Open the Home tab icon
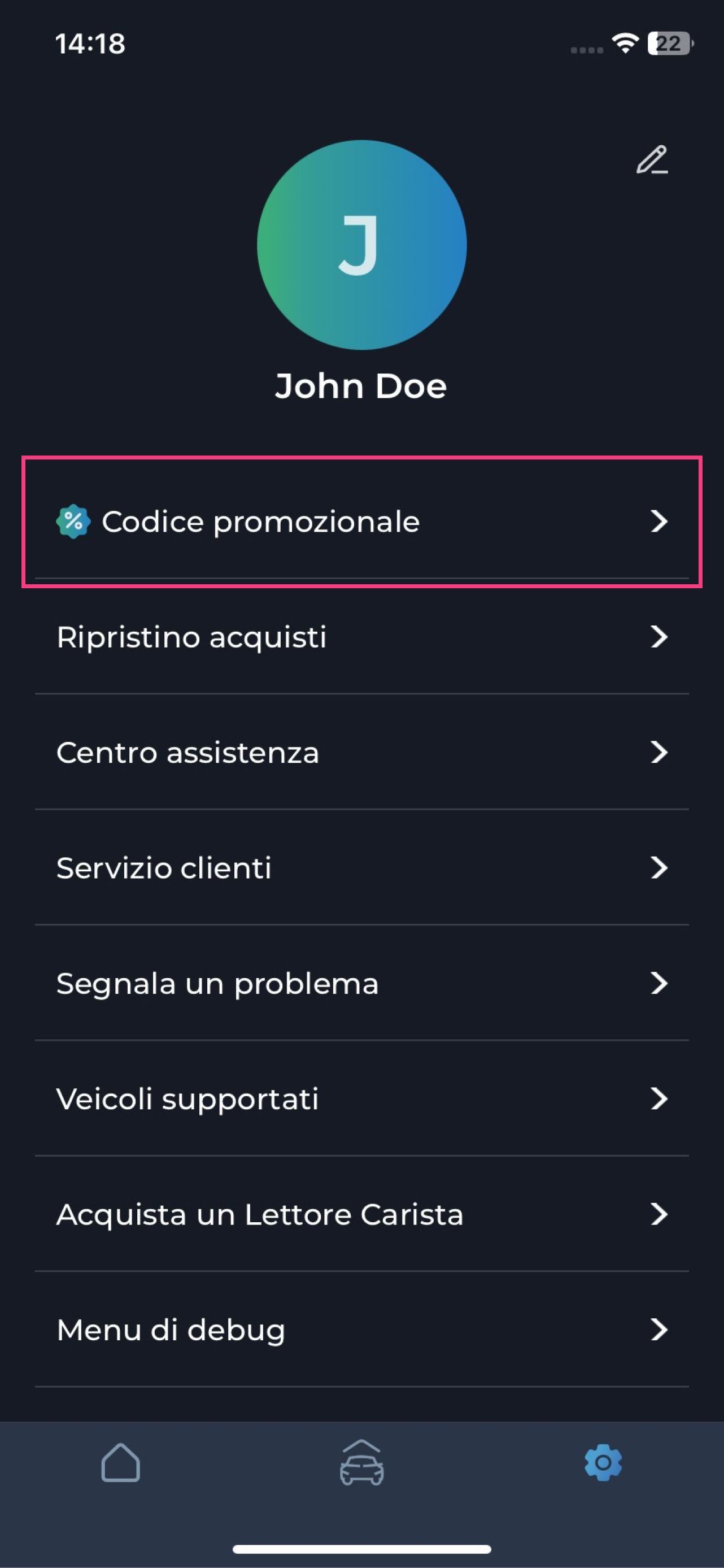This screenshot has width=724, height=1568. coord(120,1463)
